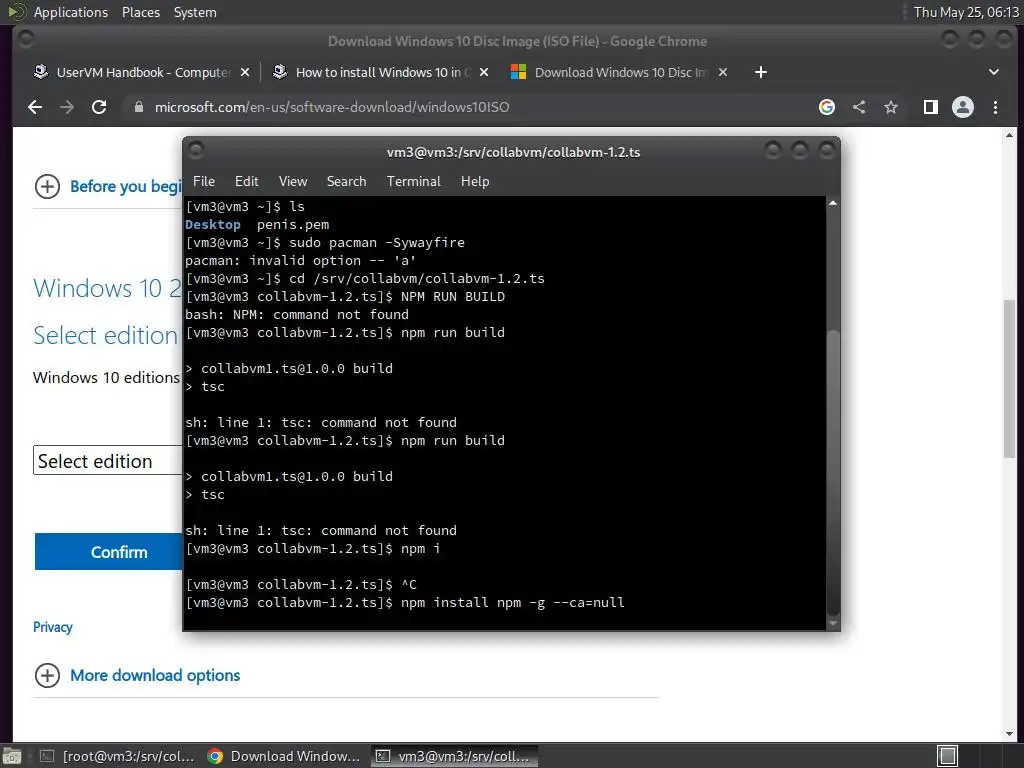Click terminal scrollbar thumb

(x=833, y=472)
